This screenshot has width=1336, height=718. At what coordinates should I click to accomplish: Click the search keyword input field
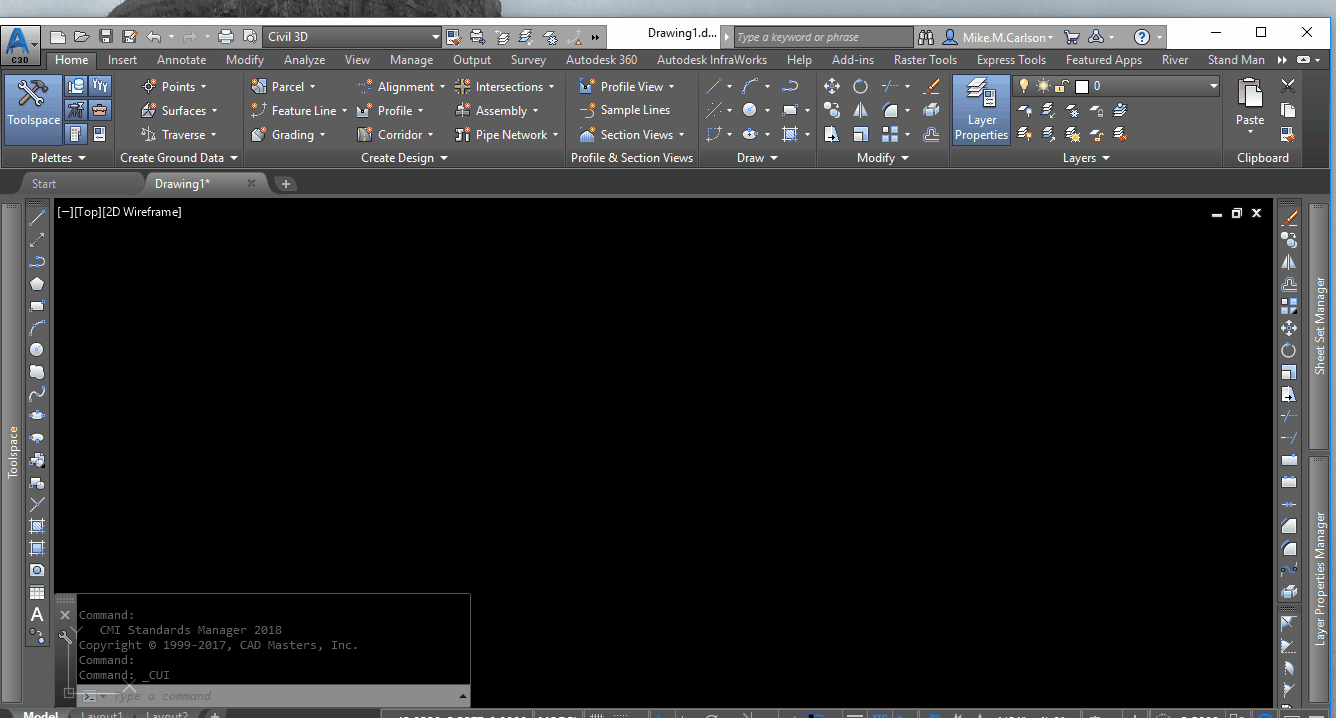824,37
